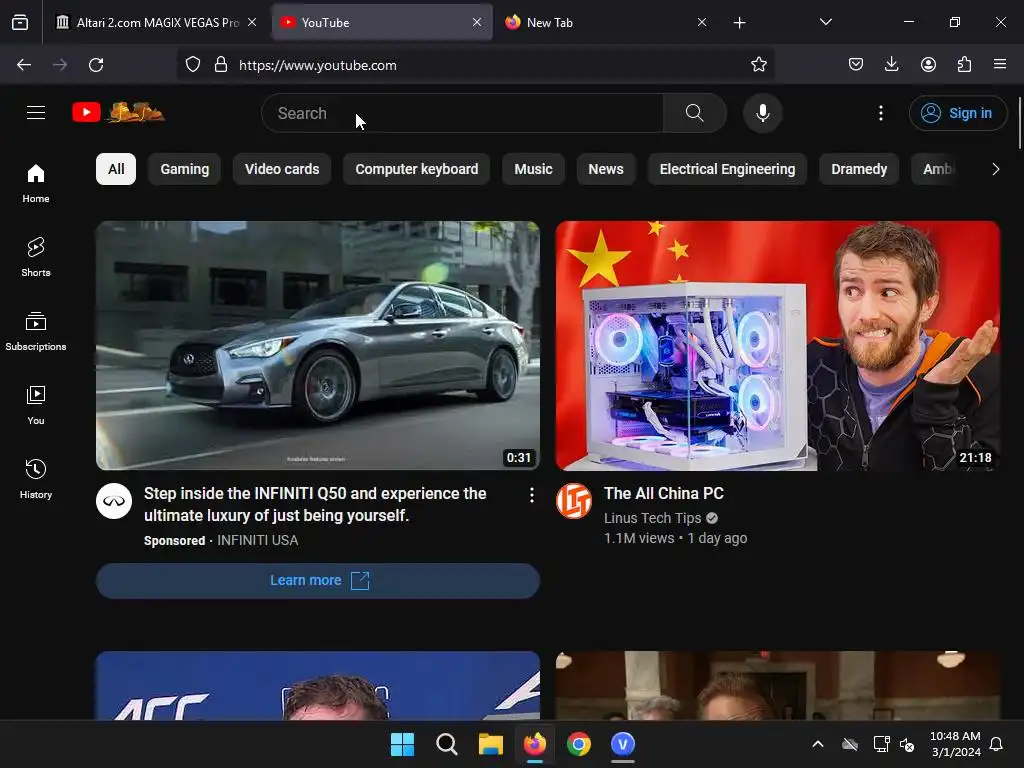This screenshot has width=1024, height=768.
Task: View site security lock info
Action: click(x=221, y=65)
